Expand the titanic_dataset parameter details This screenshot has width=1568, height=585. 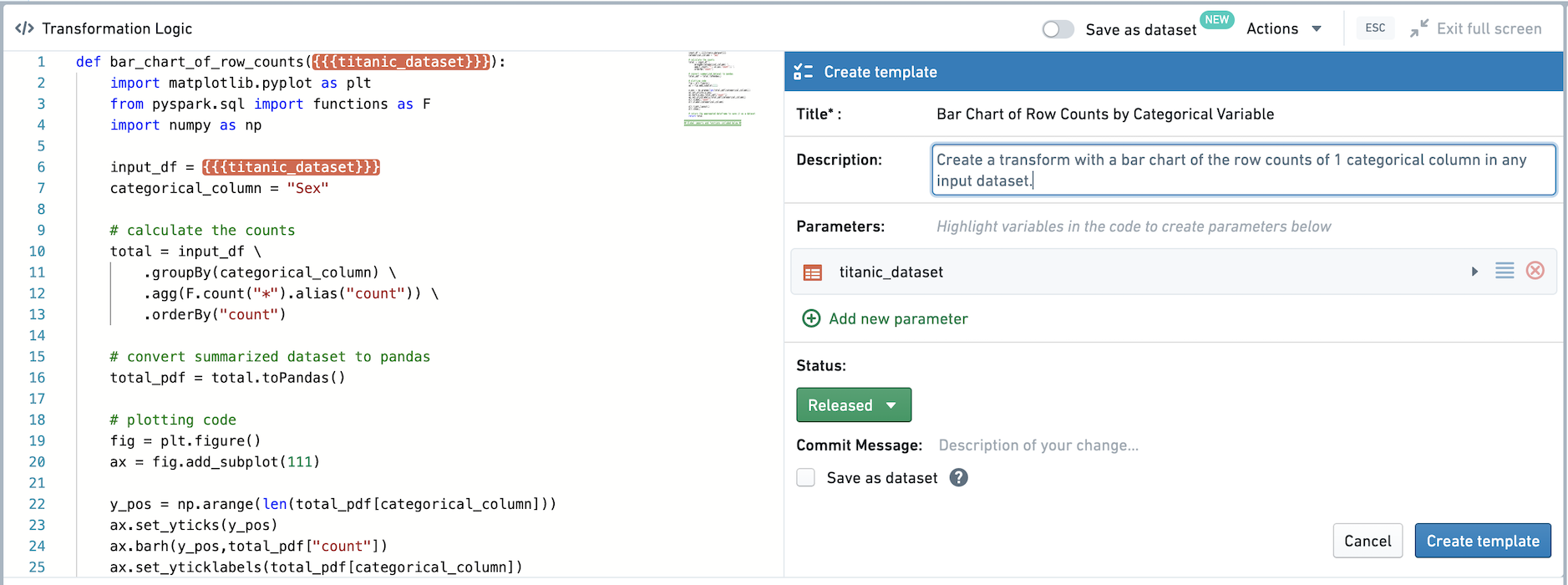(1474, 272)
